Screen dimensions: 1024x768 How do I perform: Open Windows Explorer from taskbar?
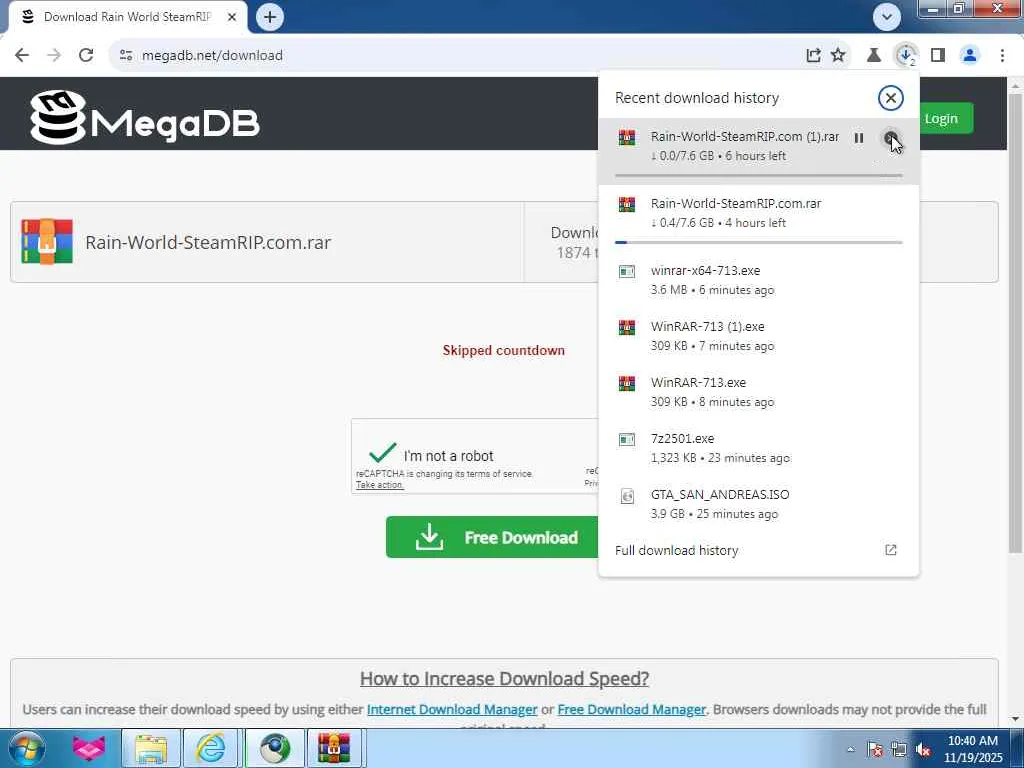click(151, 748)
